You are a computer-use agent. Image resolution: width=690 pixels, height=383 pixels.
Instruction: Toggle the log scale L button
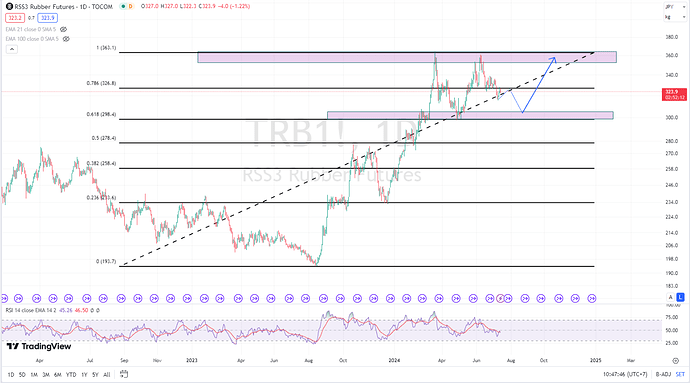click(x=680, y=298)
